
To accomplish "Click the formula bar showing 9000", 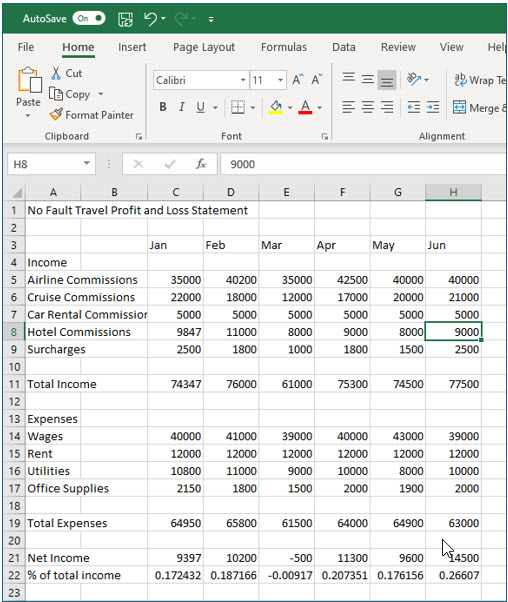I will pyautogui.click(x=363, y=164).
